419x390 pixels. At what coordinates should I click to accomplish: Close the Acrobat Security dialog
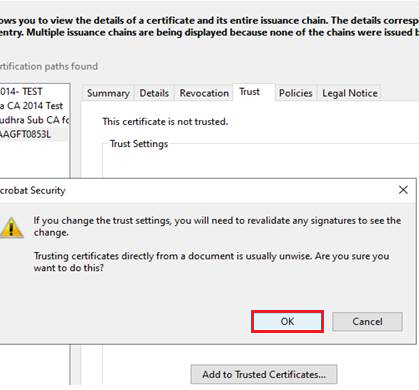point(403,190)
